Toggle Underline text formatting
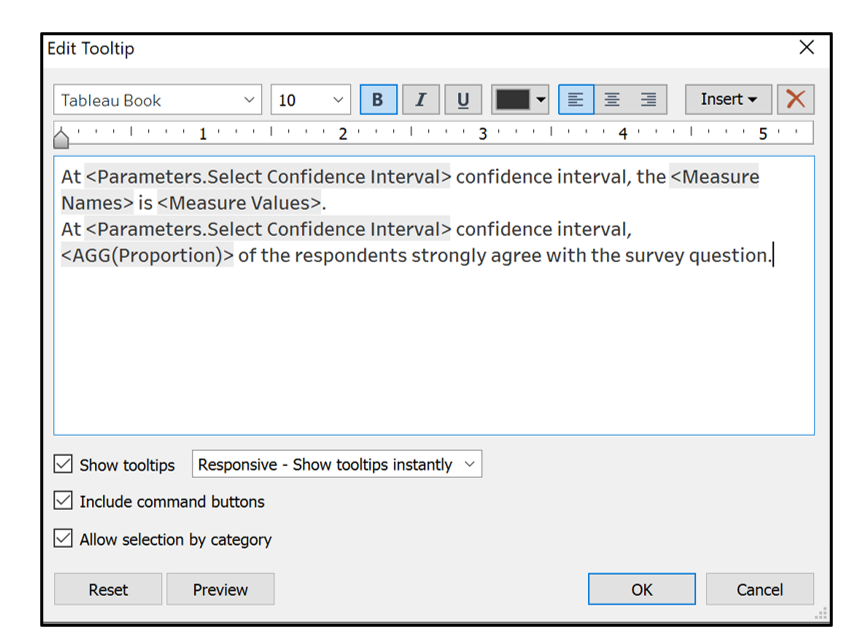The image size is (853, 632). 463,100
